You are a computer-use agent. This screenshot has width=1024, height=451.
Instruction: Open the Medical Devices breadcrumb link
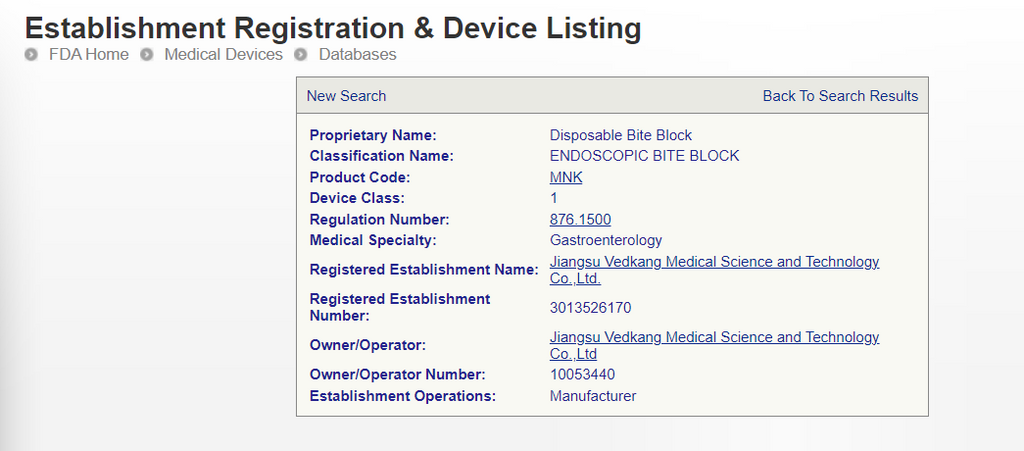point(223,55)
